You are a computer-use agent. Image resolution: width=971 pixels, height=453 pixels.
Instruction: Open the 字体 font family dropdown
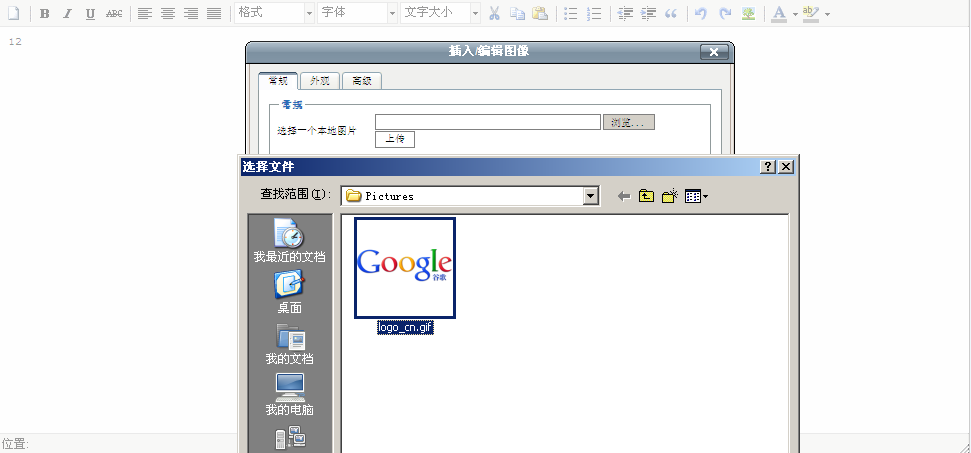tap(357, 13)
